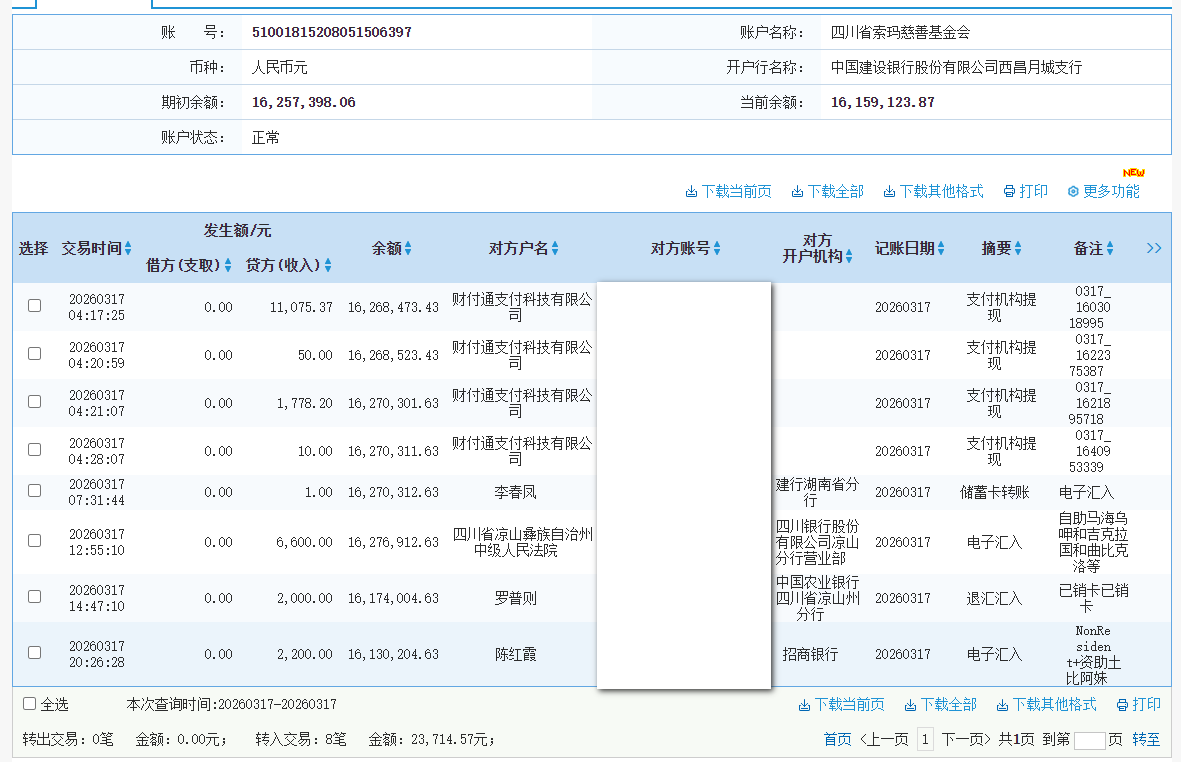Image resolution: width=1181 pixels, height=762 pixels.
Task: Sort the 余额 column using its arrows
Action: [406, 248]
